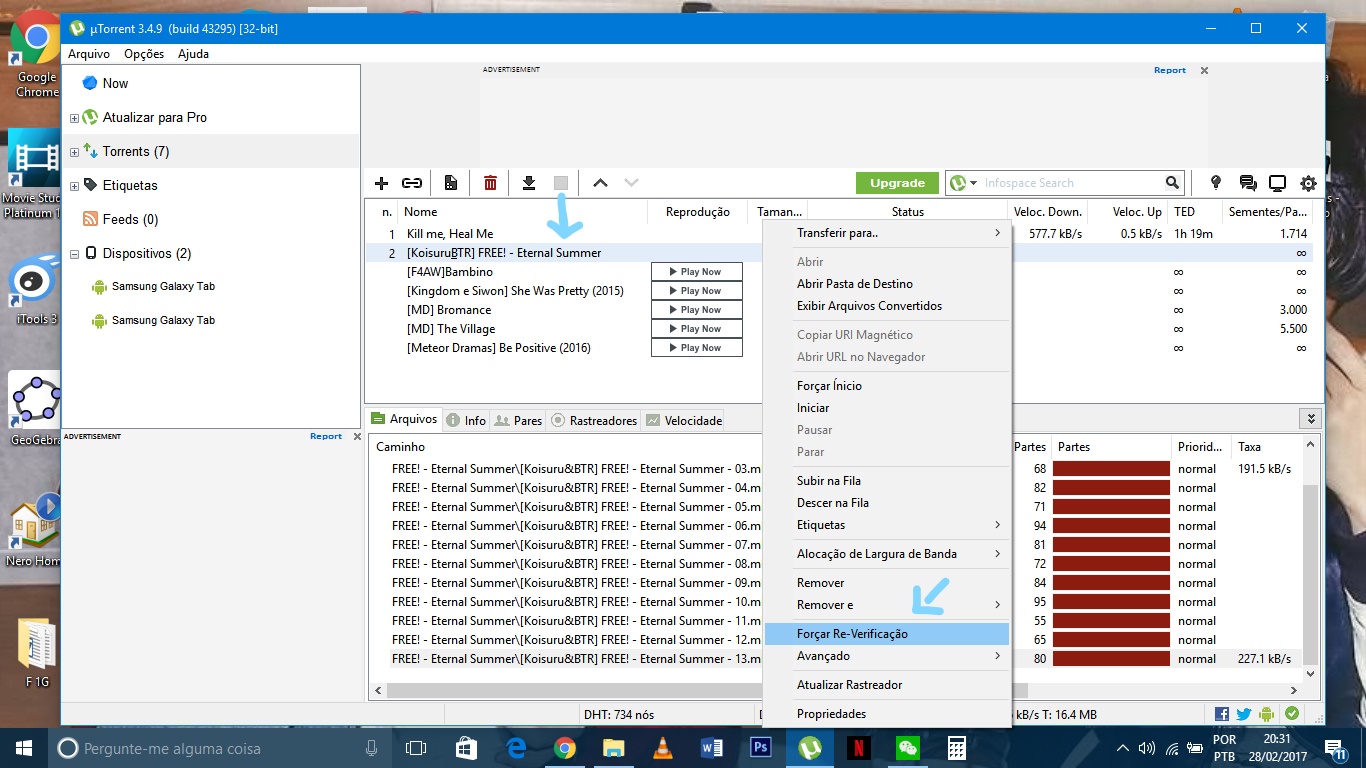The width and height of the screenshot is (1366, 768).
Task: Open Preferences with the gear icon
Action: coord(1308,183)
